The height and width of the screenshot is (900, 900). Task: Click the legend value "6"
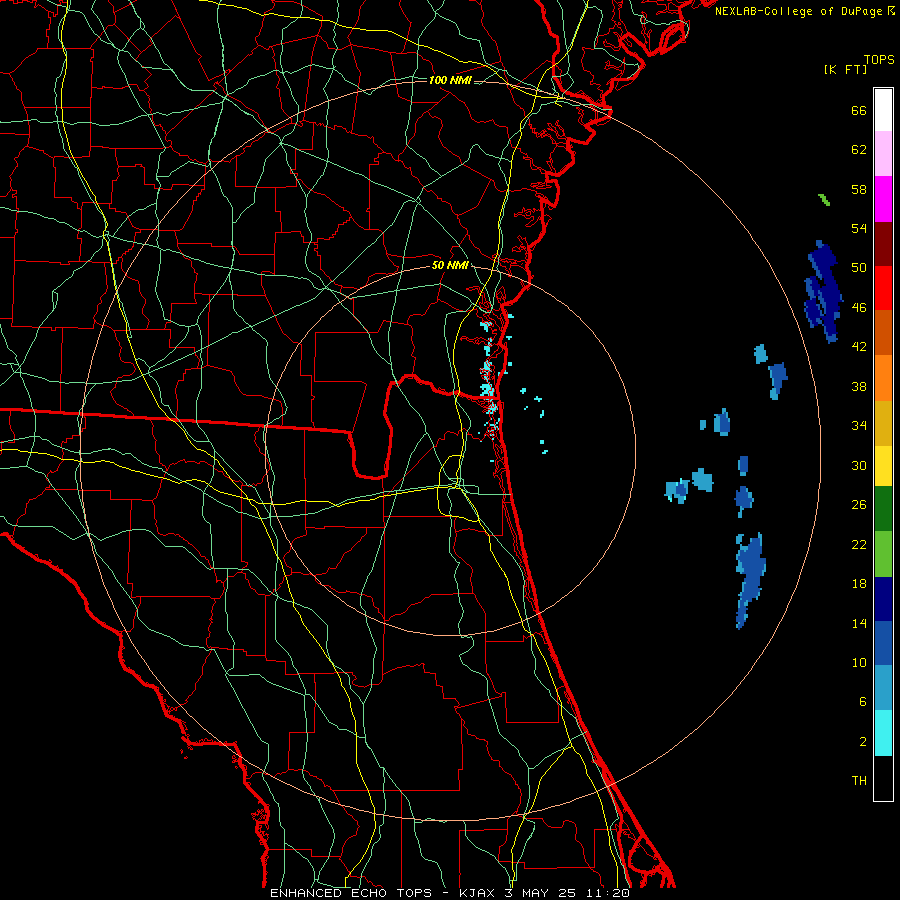[863, 702]
